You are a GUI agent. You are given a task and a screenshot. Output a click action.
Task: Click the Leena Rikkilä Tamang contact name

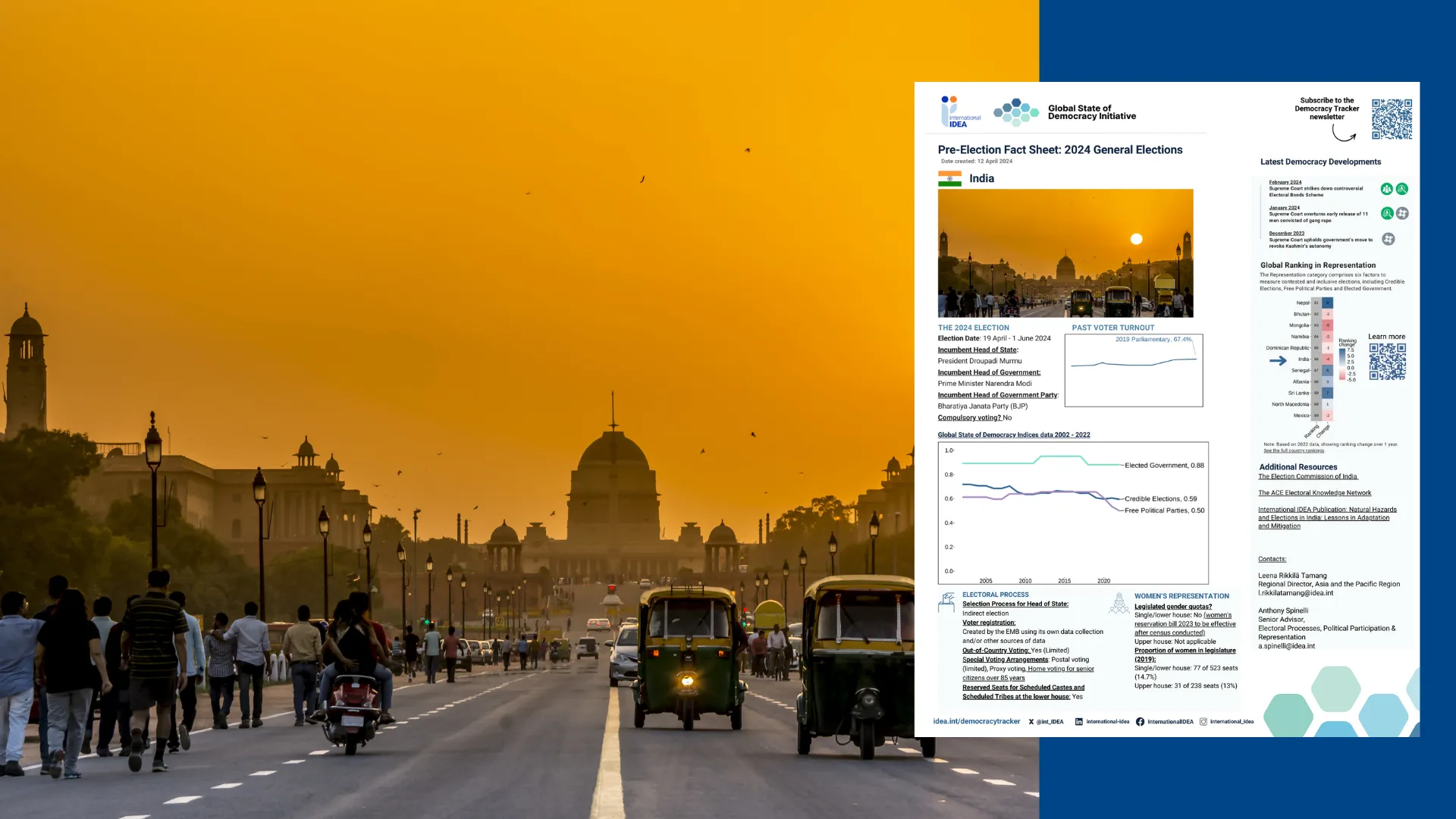[1292, 576]
